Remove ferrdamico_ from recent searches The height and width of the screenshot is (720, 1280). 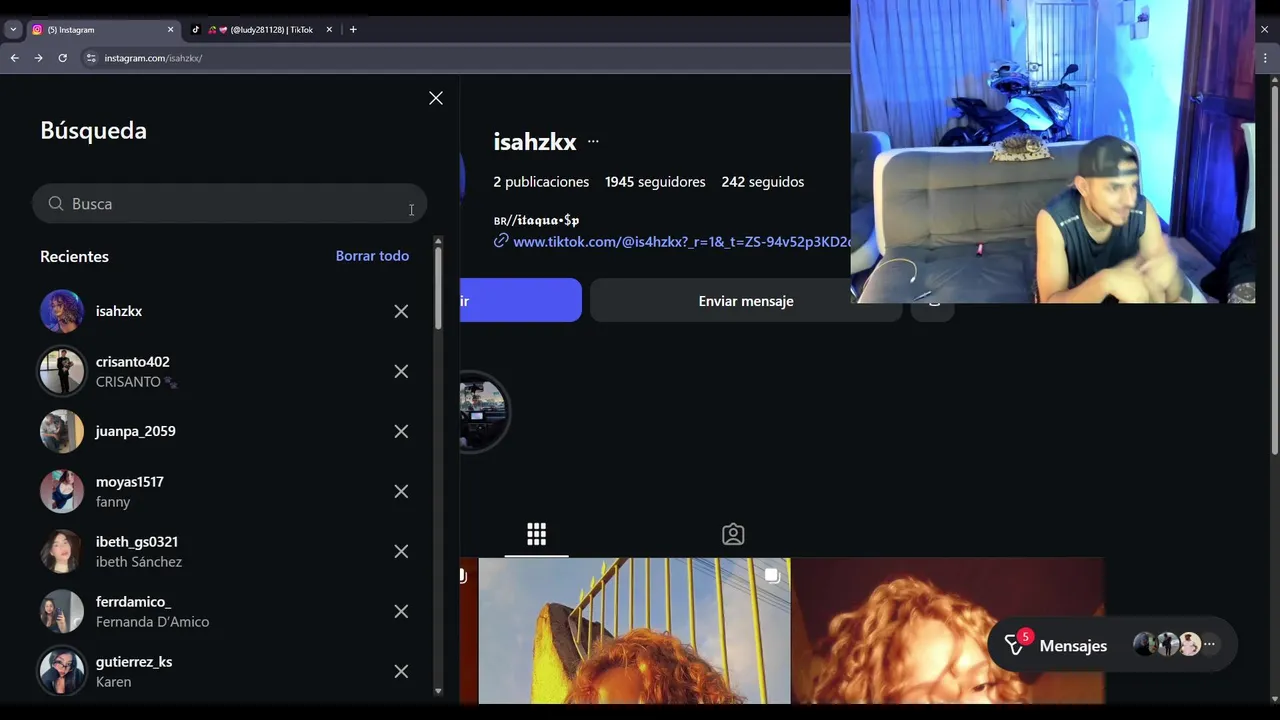(401, 611)
